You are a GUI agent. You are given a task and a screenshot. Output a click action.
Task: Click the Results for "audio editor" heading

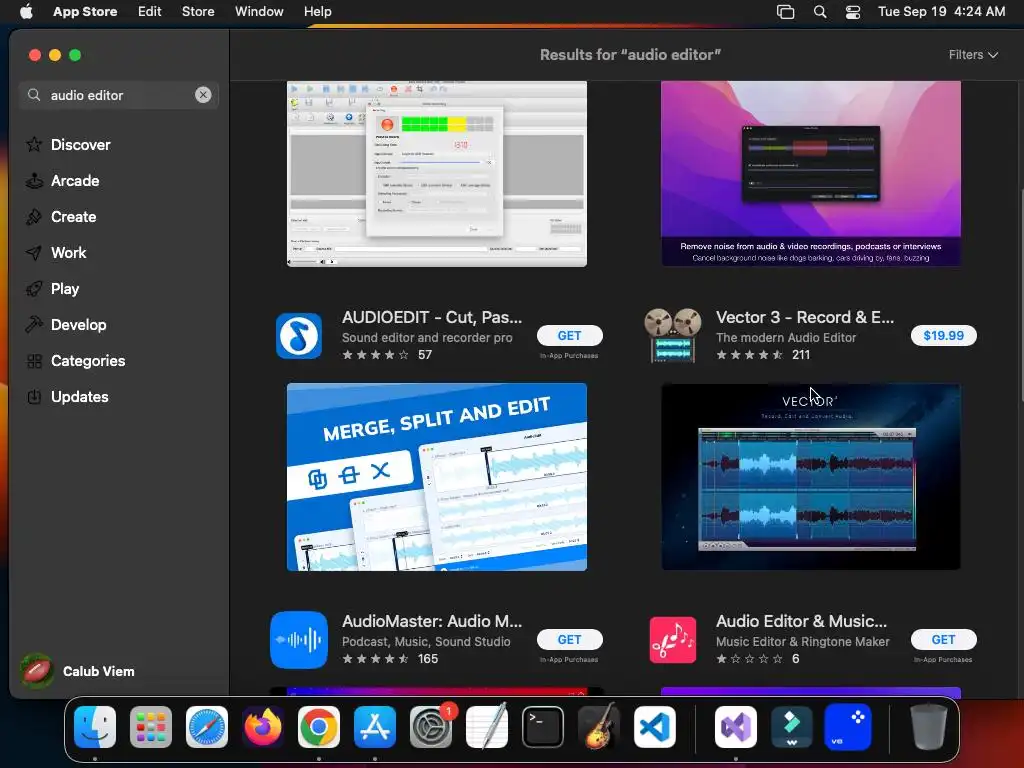630,55
